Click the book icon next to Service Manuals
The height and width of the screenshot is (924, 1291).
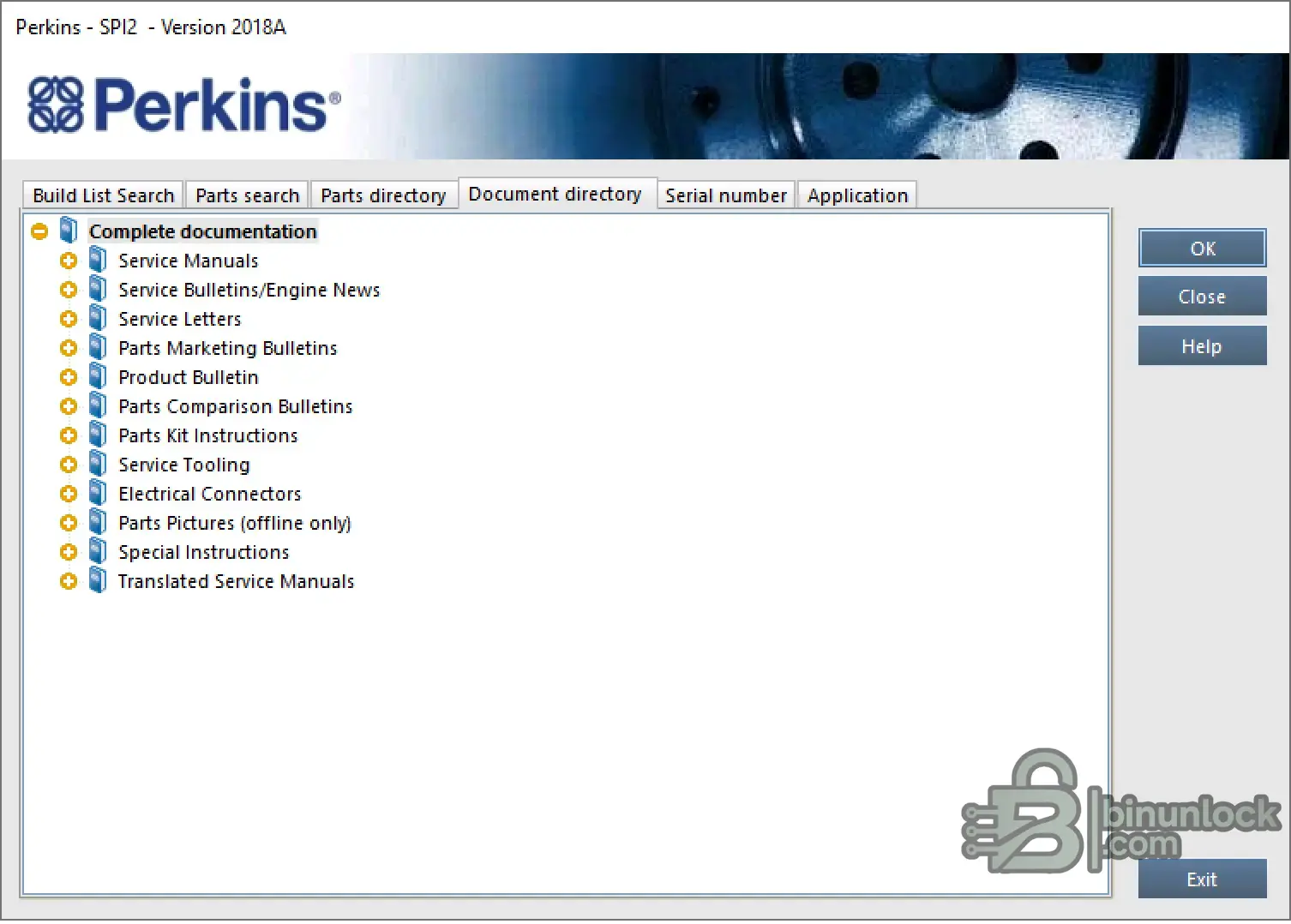click(98, 260)
